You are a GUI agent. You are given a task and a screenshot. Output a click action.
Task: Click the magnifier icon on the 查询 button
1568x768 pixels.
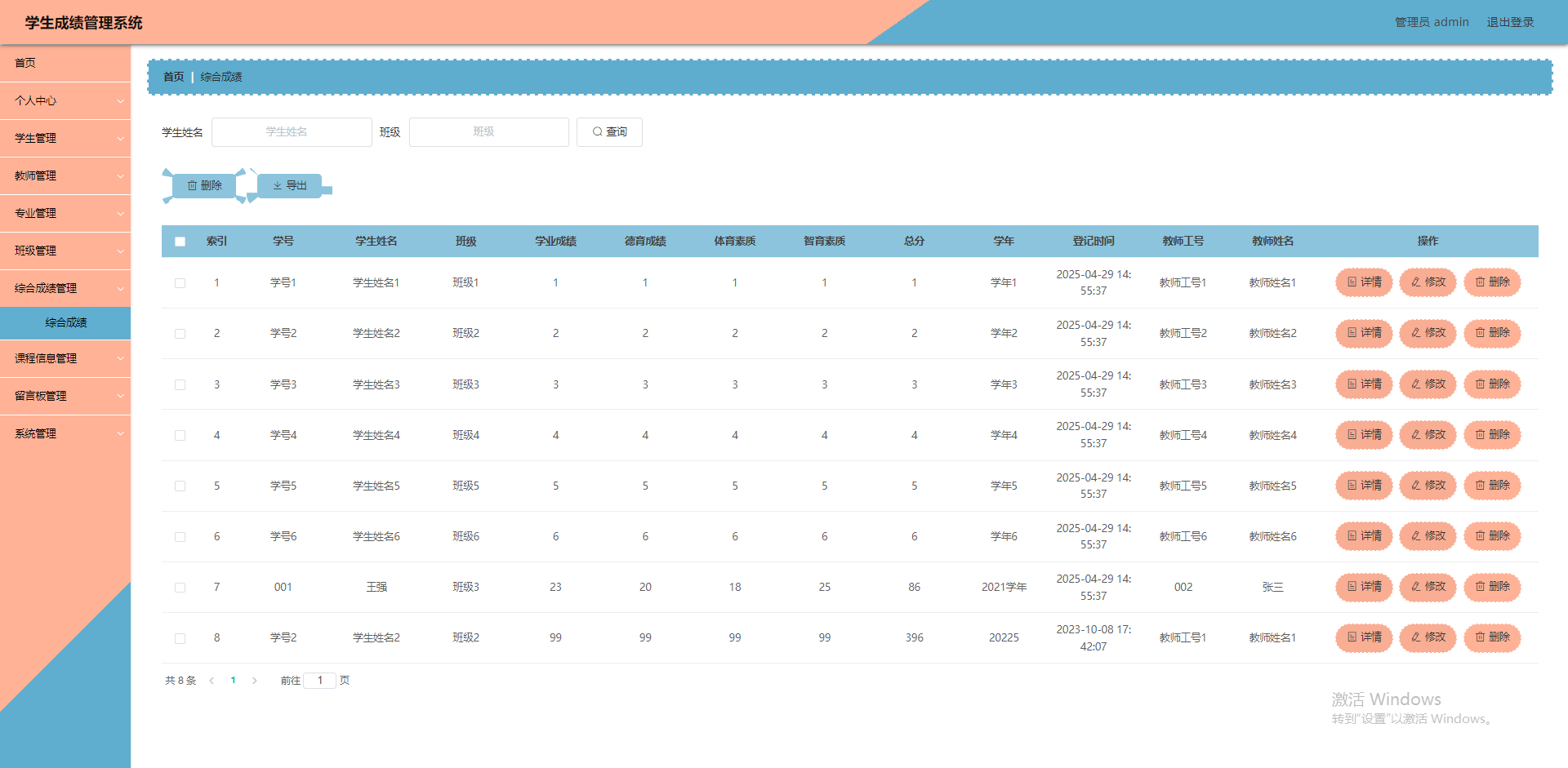point(598,131)
